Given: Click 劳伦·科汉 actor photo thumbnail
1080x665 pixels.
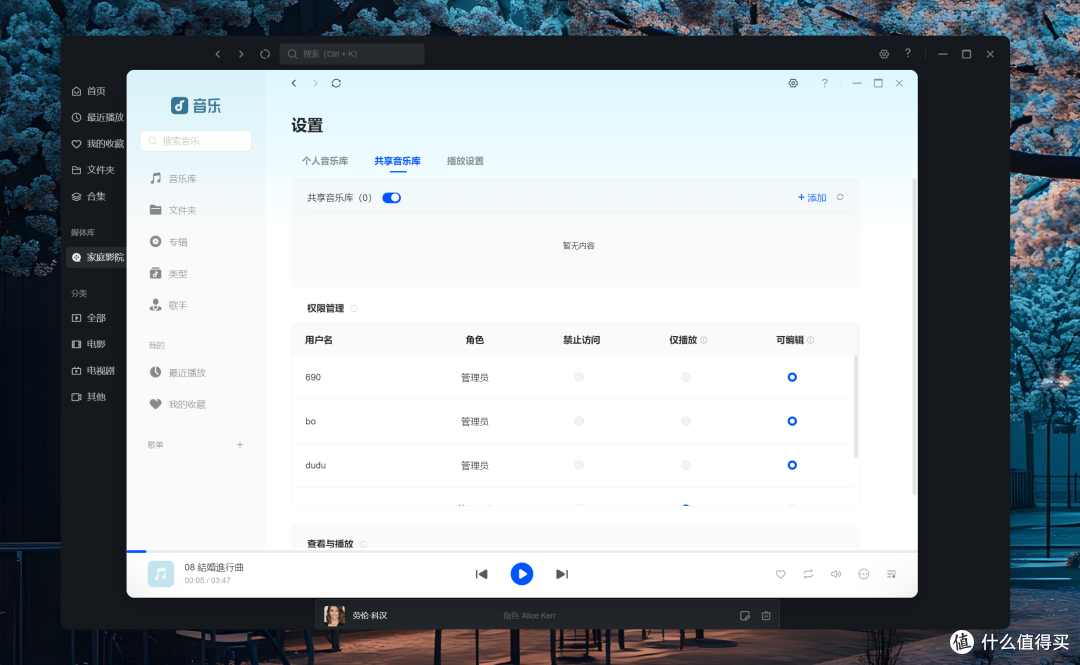Looking at the screenshot, I should [x=334, y=615].
